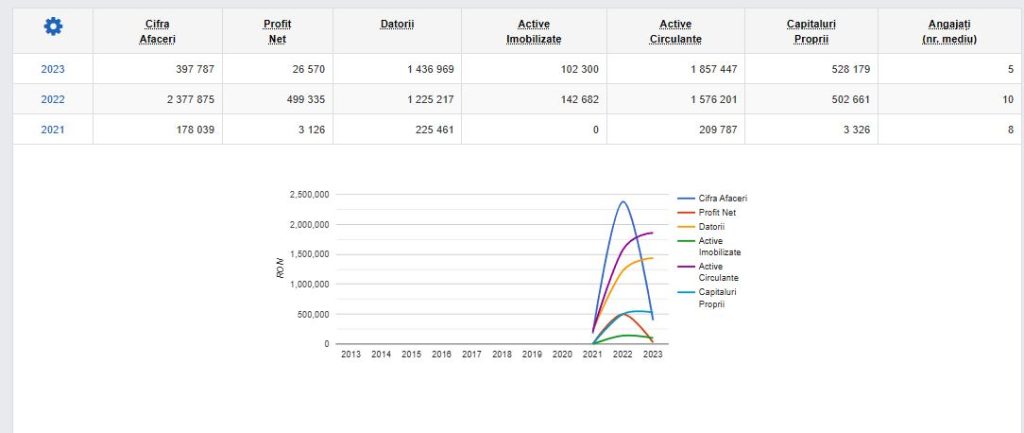The image size is (1024, 433).
Task: Click the 225 461 debts cell
Action: coord(397,129)
